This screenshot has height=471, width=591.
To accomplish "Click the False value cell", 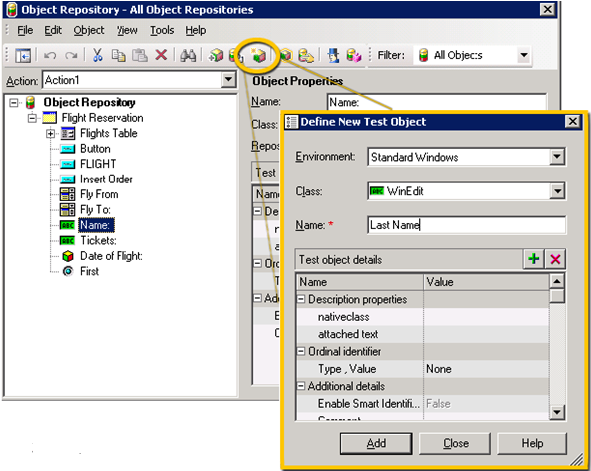I will point(486,404).
